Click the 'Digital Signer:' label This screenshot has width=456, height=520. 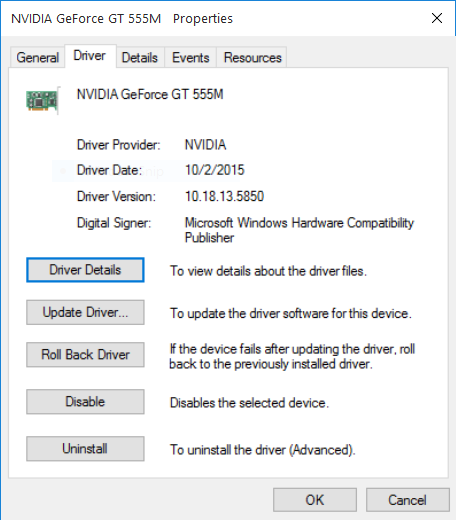(x=114, y=223)
